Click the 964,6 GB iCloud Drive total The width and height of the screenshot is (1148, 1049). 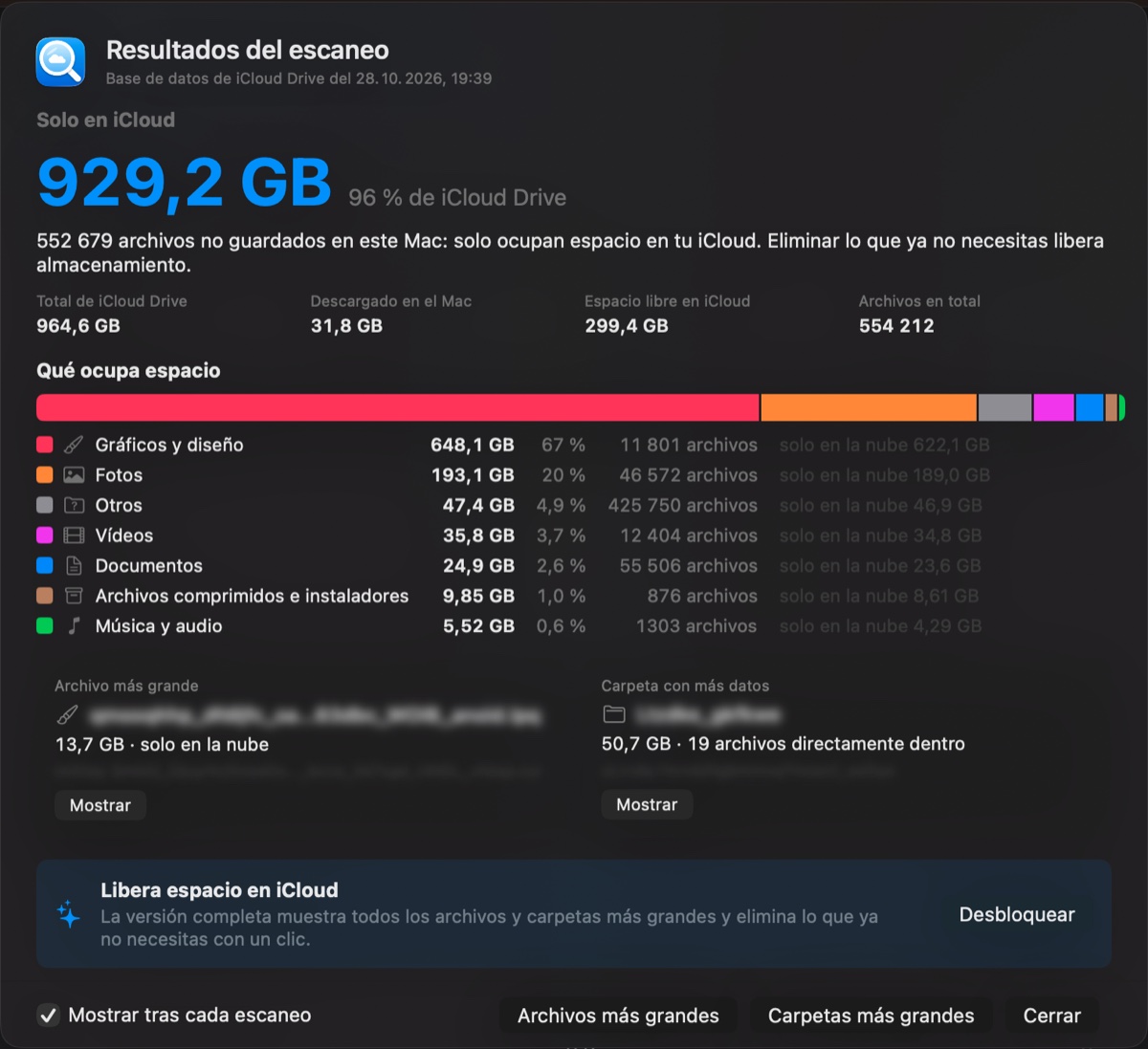78,326
